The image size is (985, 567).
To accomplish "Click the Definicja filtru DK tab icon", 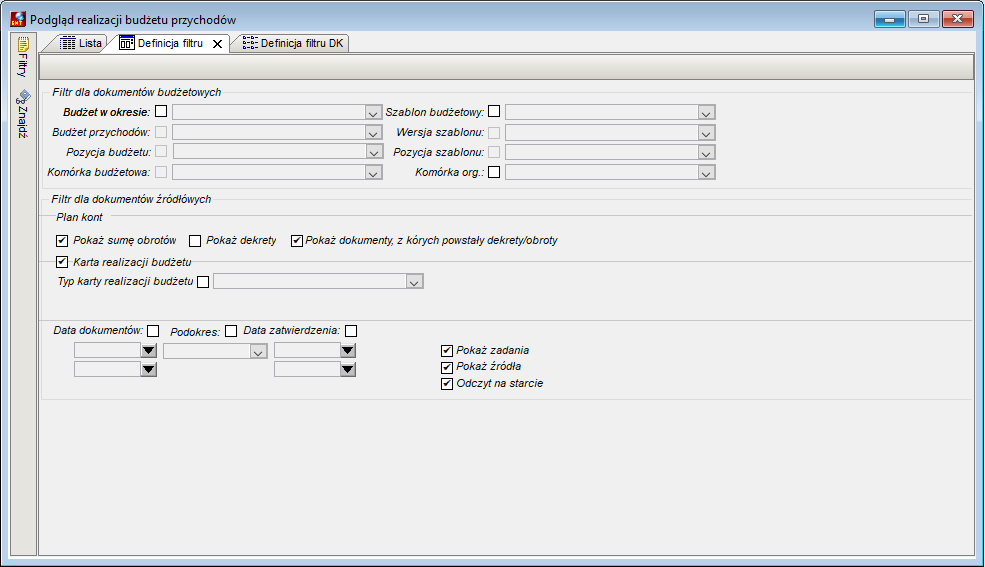I will (x=250, y=43).
